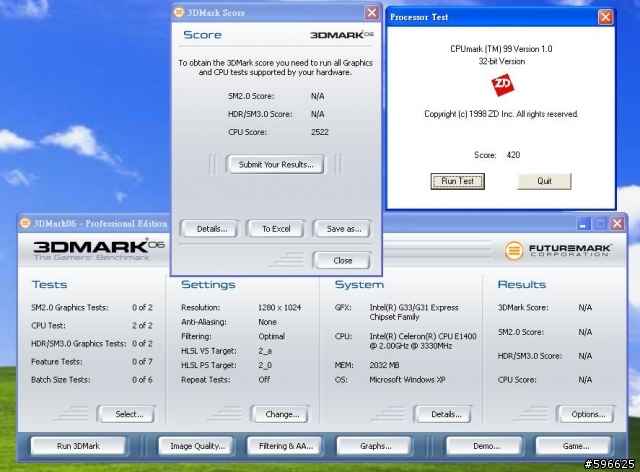Open Details in 3DMark Score dialog
Screen dimensions: 640x472
tap(211, 229)
